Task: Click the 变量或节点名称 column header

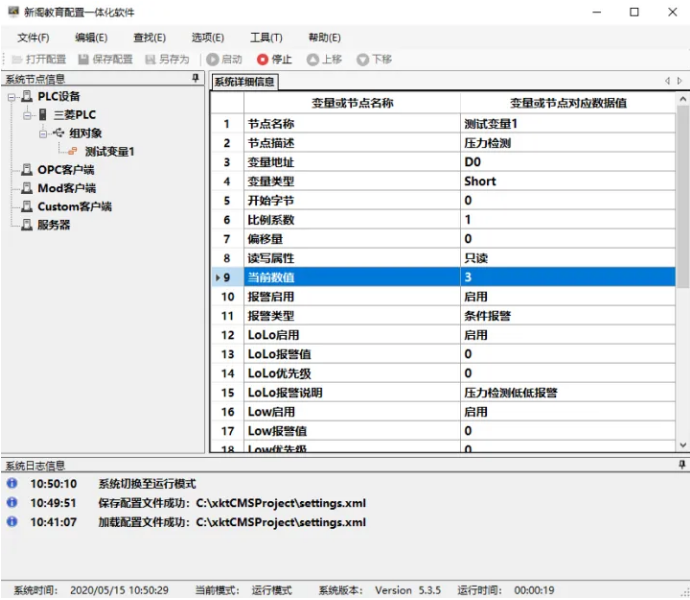Action: click(x=352, y=103)
